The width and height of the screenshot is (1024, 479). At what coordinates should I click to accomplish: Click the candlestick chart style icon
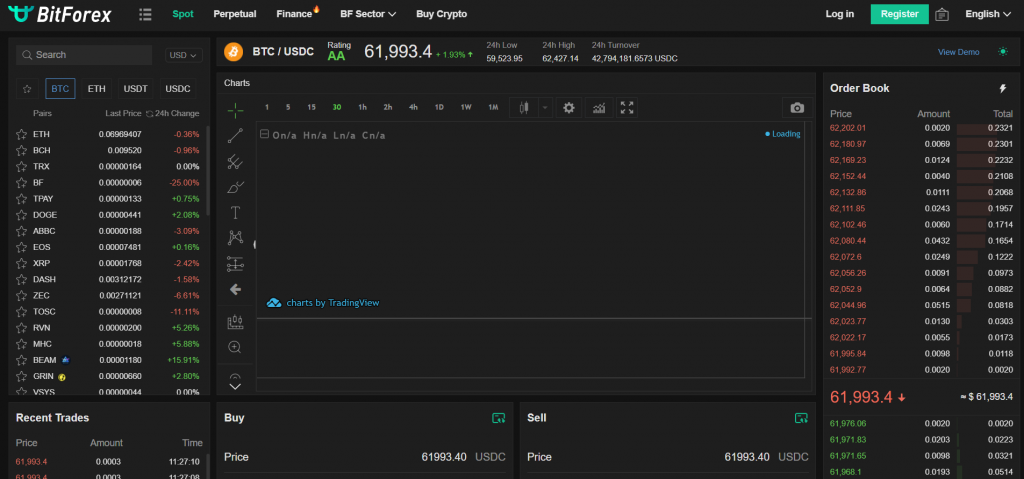[x=523, y=108]
